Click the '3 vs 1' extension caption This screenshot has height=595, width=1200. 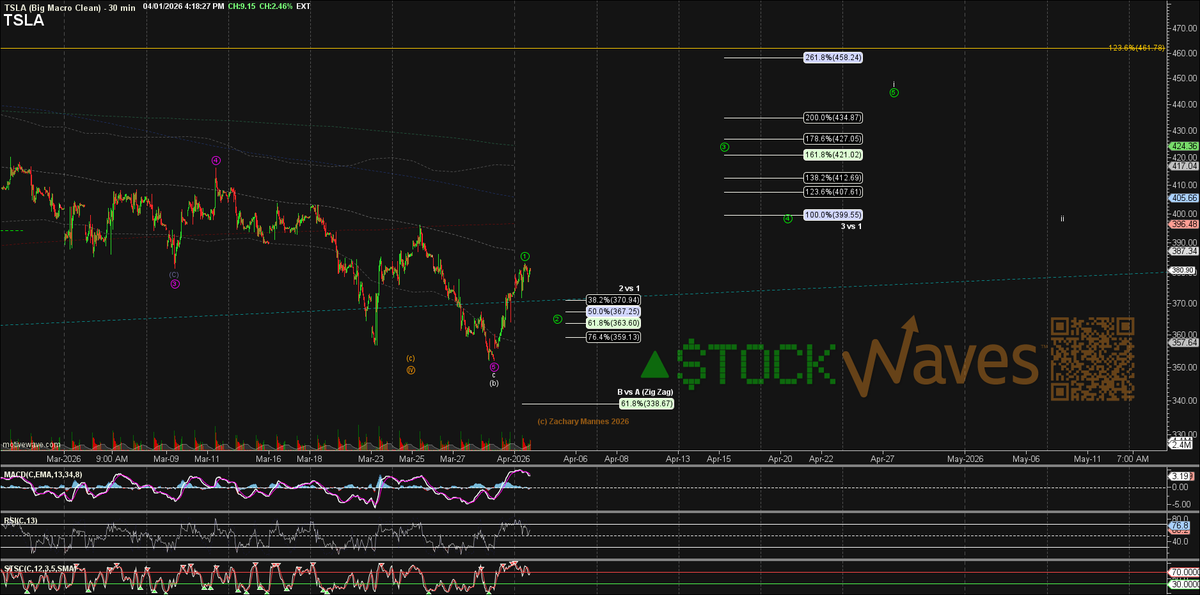click(x=850, y=227)
